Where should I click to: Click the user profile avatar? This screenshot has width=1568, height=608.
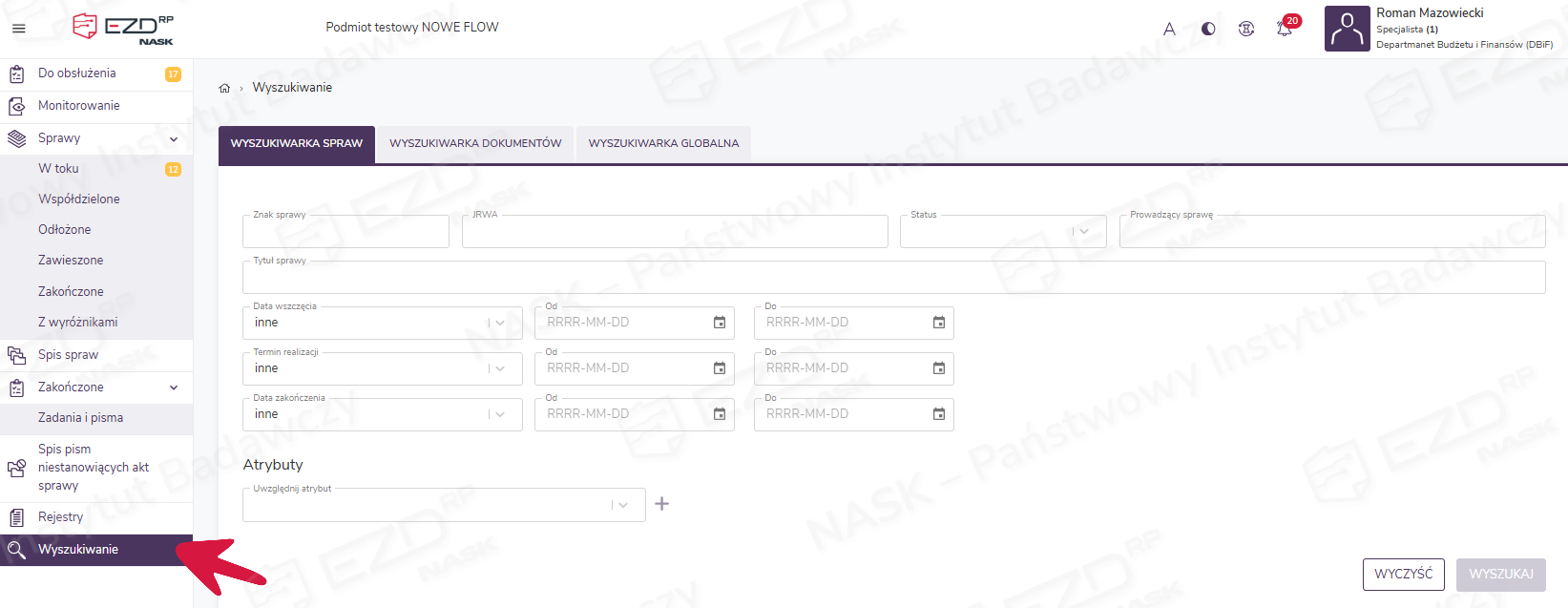click(1347, 29)
